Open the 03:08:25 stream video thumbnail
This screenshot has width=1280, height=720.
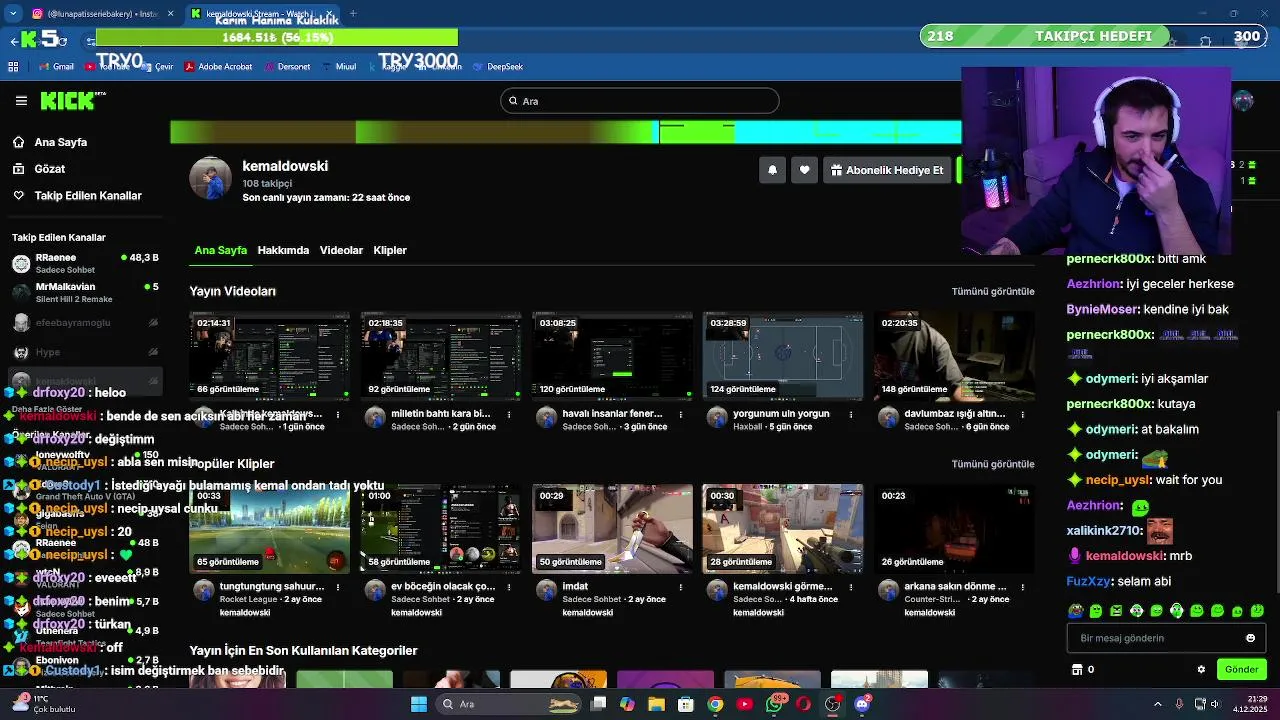[x=612, y=356]
